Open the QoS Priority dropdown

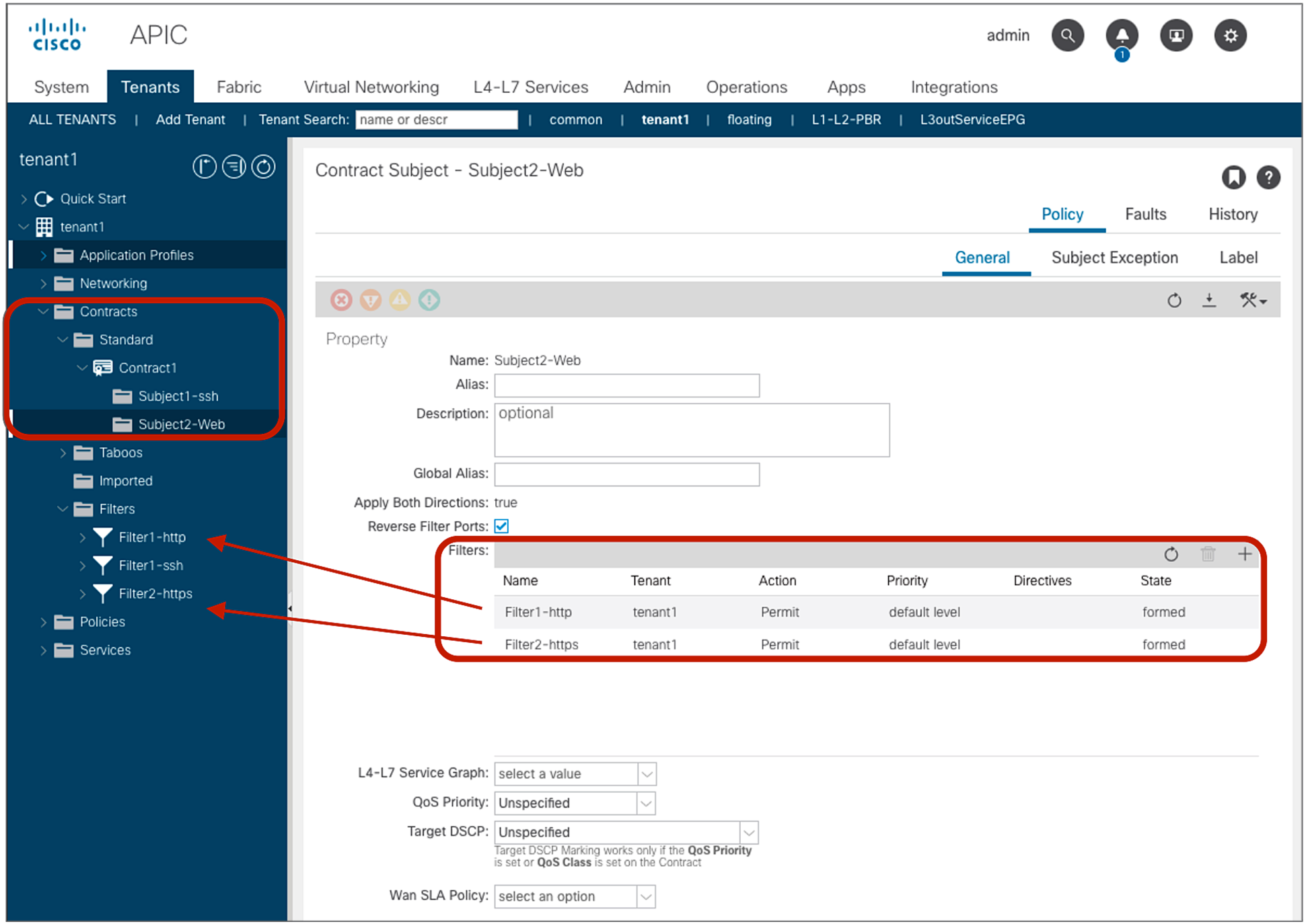645,802
